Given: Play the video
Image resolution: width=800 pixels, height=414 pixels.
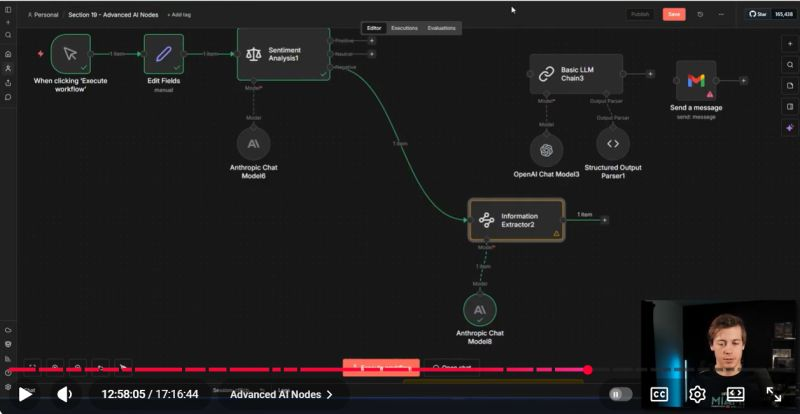Looking at the screenshot, I should click(x=25, y=394).
